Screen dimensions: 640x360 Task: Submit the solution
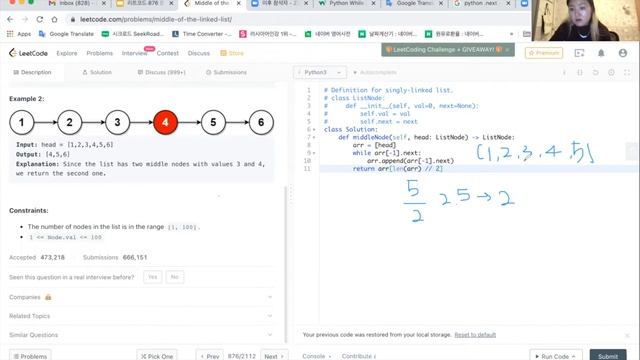(x=608, y=356)
